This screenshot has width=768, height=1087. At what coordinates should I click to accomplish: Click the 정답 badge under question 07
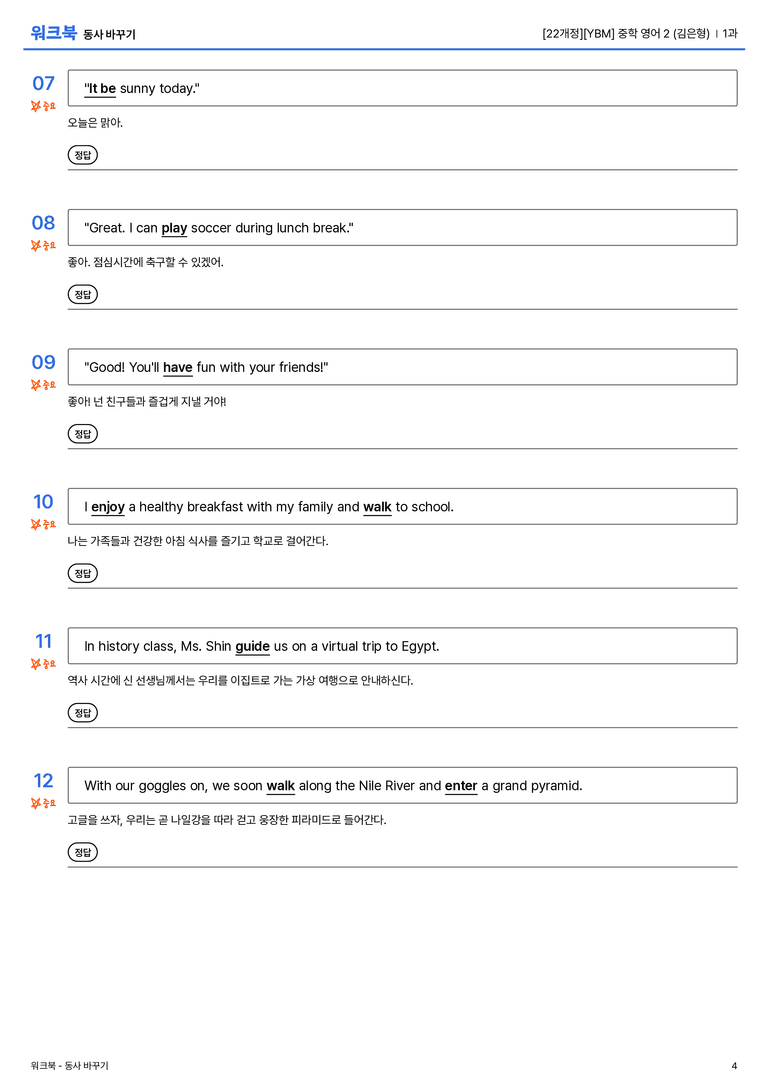82,155
